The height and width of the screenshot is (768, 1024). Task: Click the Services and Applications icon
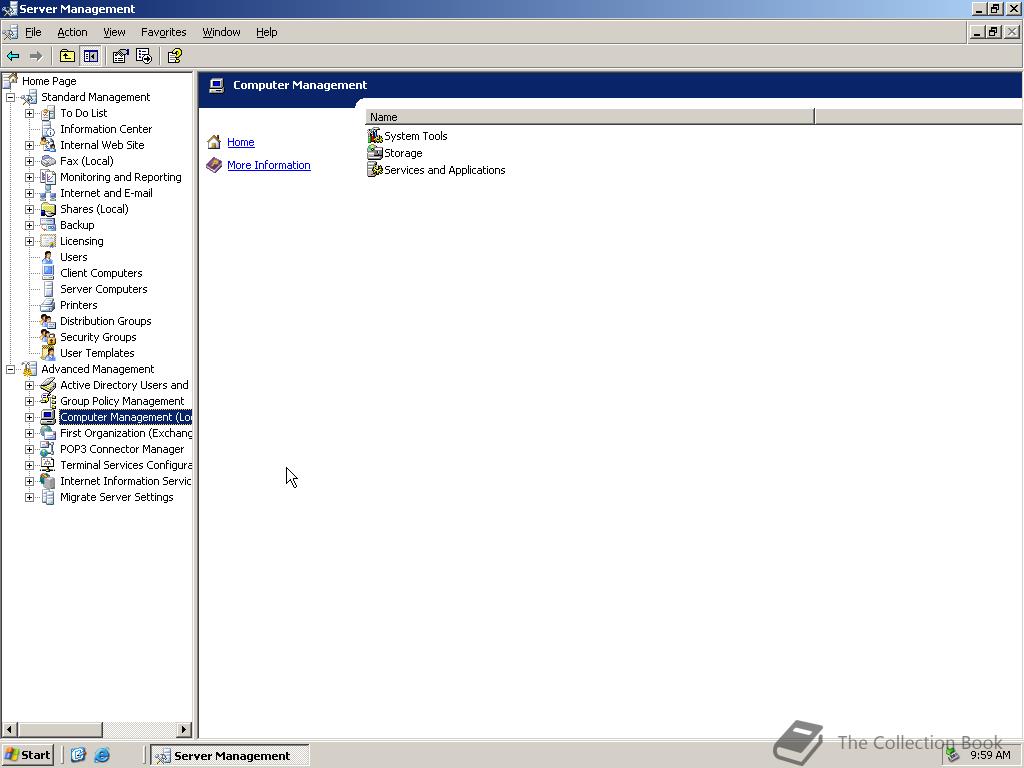click(x=375, y=170)
